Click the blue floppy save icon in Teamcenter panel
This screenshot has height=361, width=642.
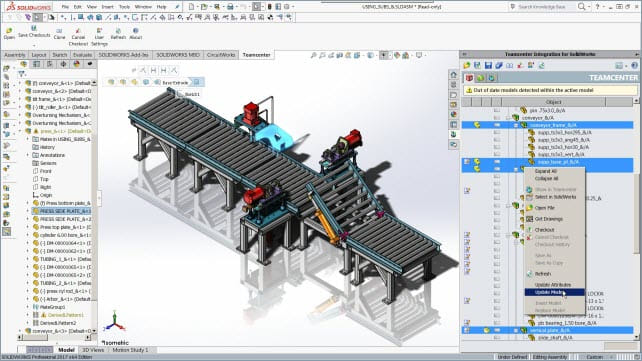488,65
